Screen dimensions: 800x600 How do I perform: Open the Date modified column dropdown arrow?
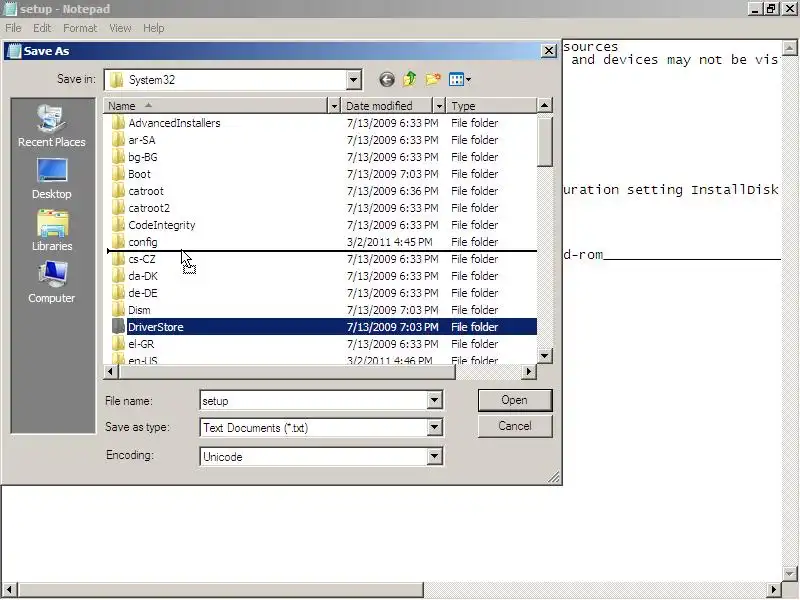[439, 106]
